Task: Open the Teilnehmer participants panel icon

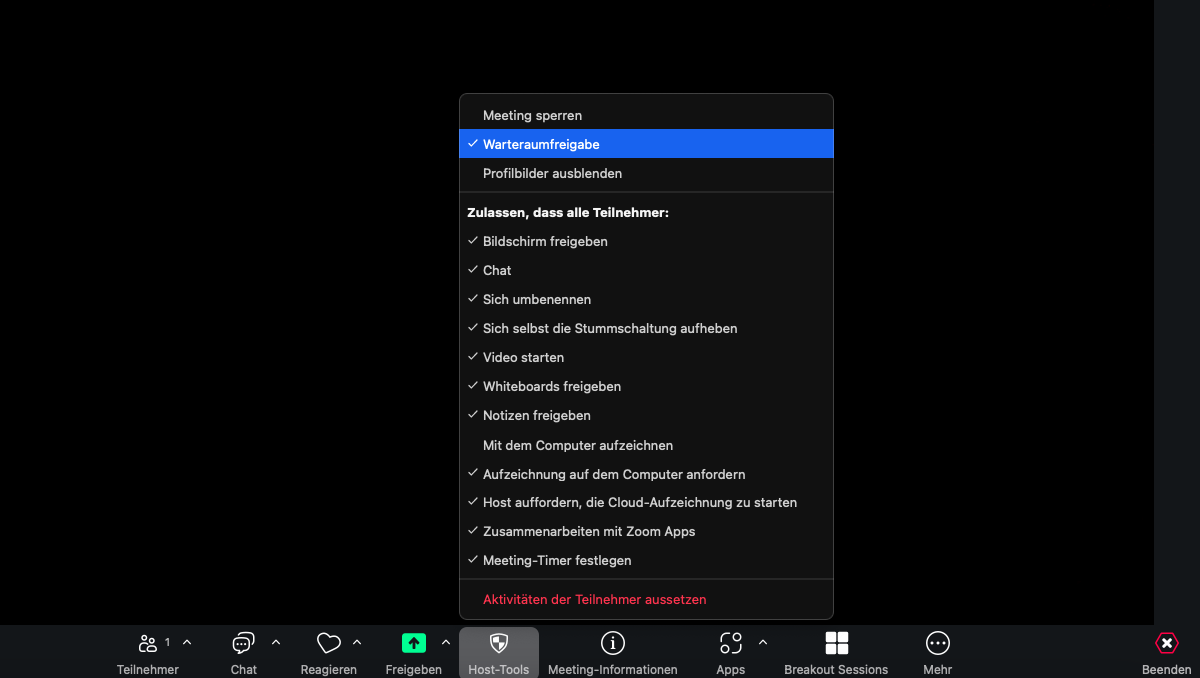Action: pos(148,643)
